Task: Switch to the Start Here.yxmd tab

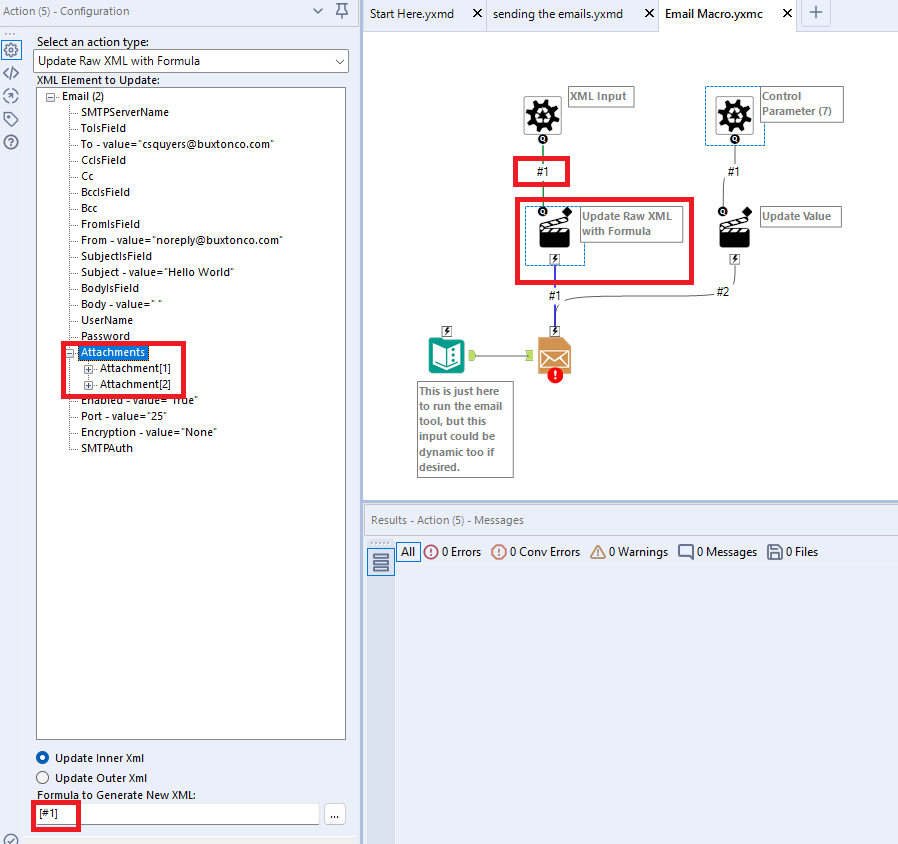Action: [414, 15]
